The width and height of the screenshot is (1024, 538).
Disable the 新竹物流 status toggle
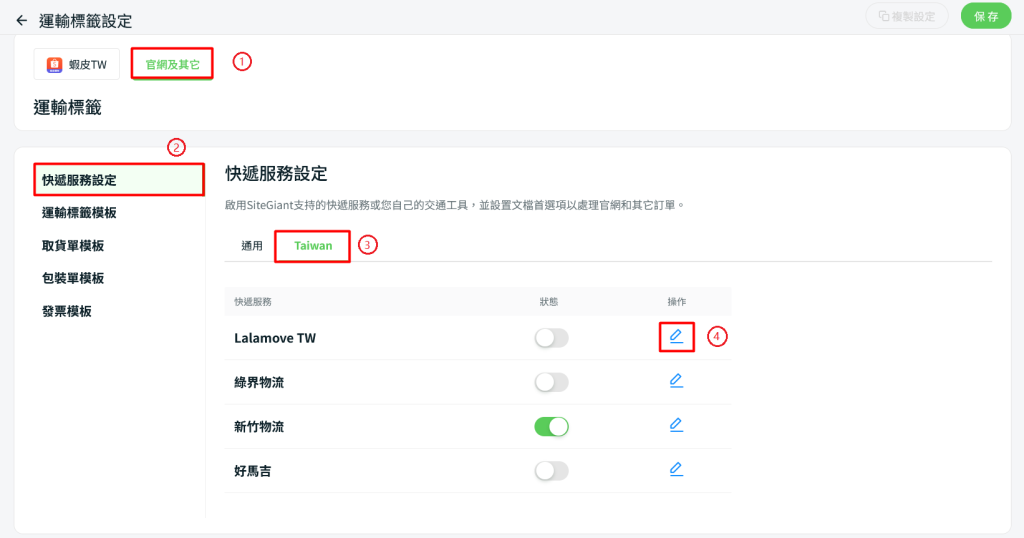[551, 426]
